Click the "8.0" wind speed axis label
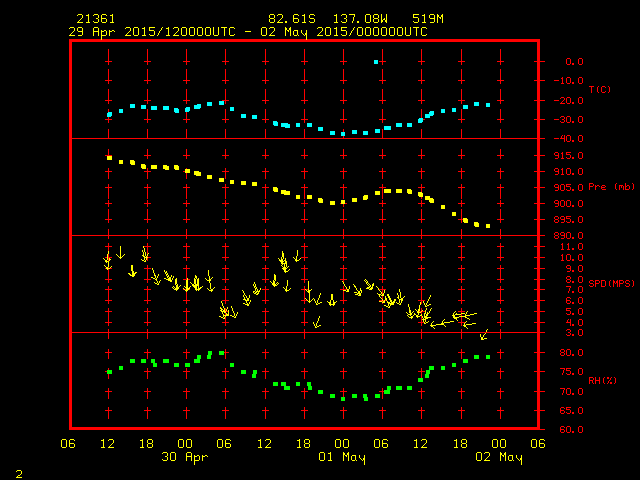Image resolution: width=640 pixels, height=480 pixels. 574,280
